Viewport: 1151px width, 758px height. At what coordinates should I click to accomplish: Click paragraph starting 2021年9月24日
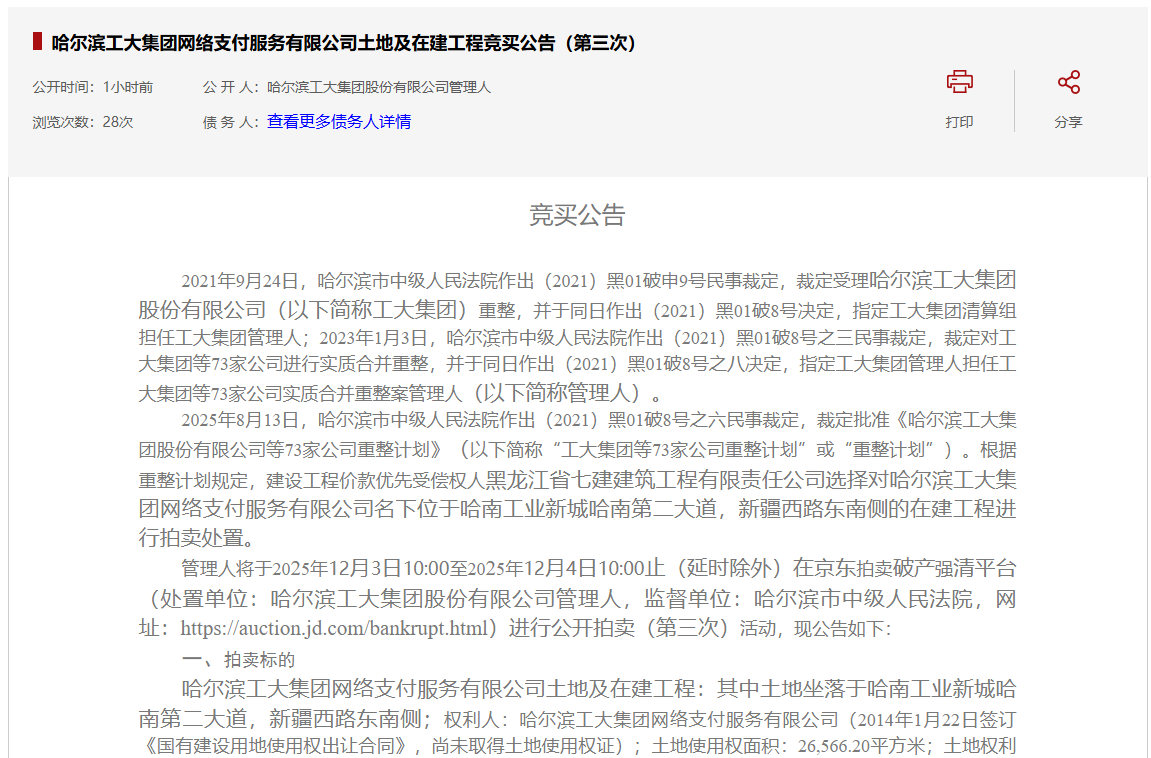(x=577, y=337)
